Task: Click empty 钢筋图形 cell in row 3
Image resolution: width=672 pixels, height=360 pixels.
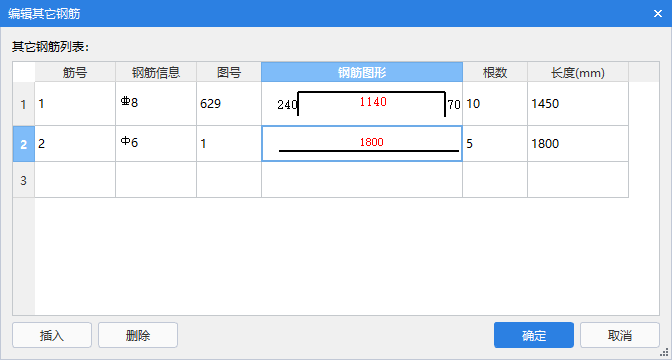Action: tap(362, 180)
